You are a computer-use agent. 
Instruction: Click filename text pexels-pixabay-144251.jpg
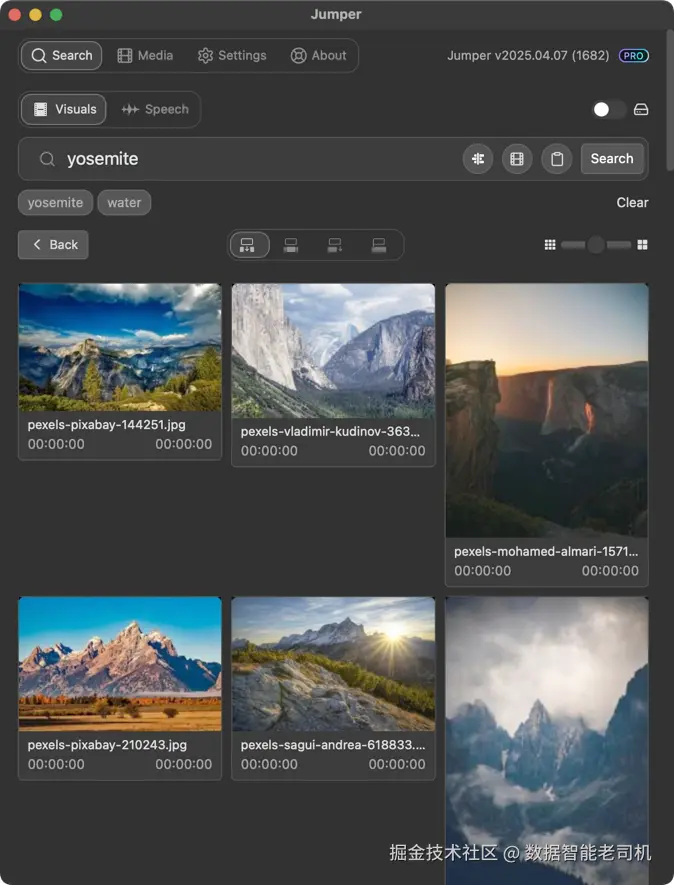[x=107, y=425]
